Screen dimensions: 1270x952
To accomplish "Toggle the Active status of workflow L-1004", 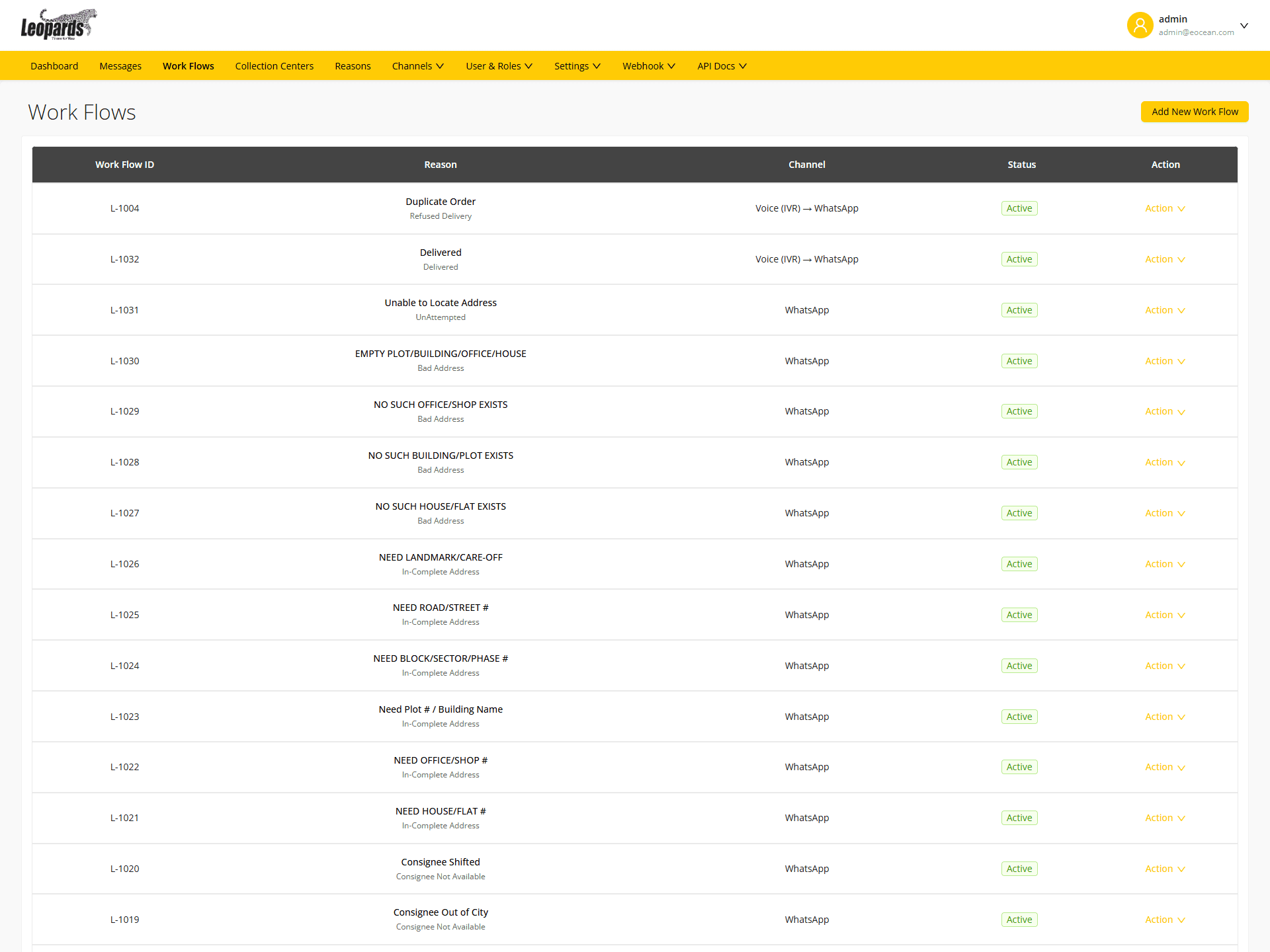I will 1019,208.
